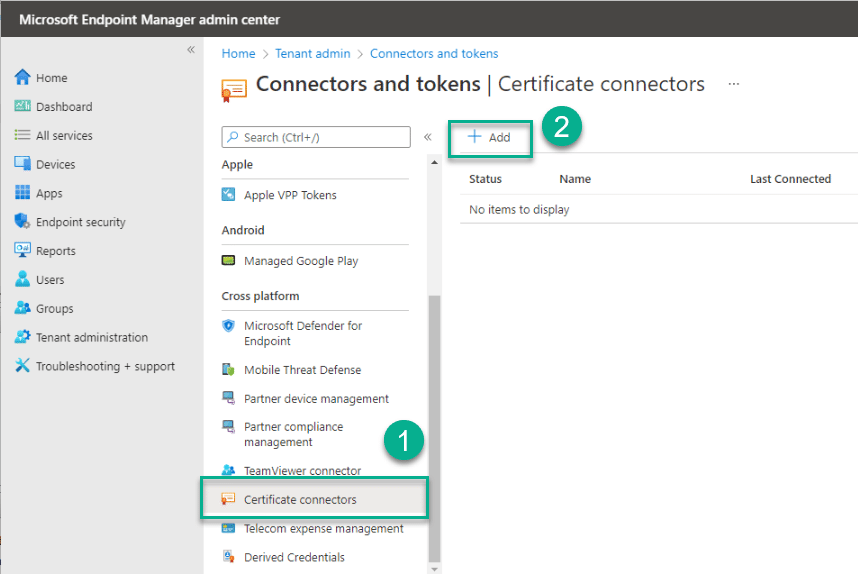Click the certificate icon beside page title
Image resolution: width=858 pixels, height=574 pixels.
[234, 90]
